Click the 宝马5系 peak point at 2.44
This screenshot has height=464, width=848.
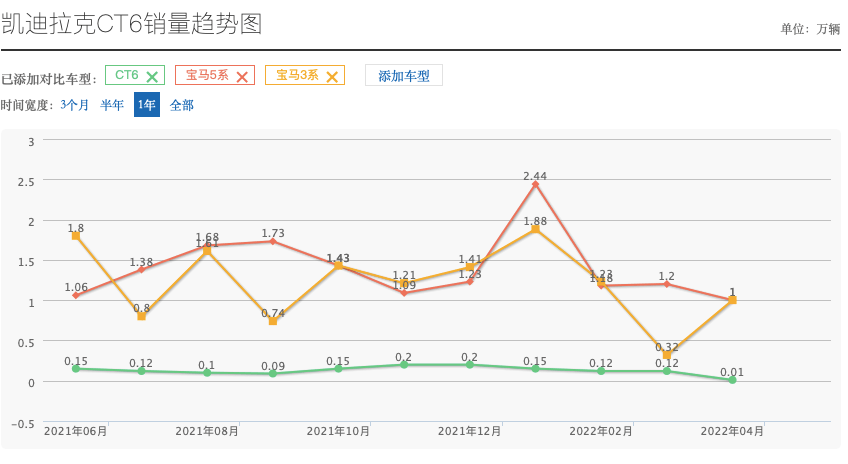click(535, 185)
